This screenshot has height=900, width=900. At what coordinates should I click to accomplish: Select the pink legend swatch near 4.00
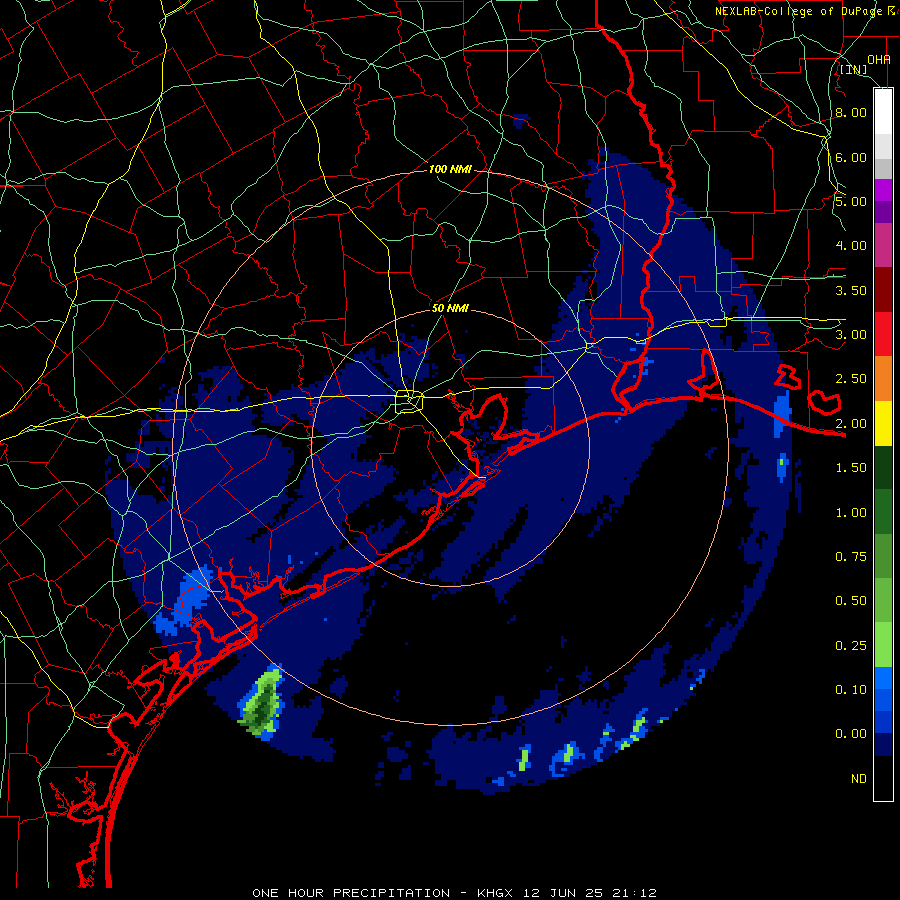pyautogui.click(x=883, y=245)
